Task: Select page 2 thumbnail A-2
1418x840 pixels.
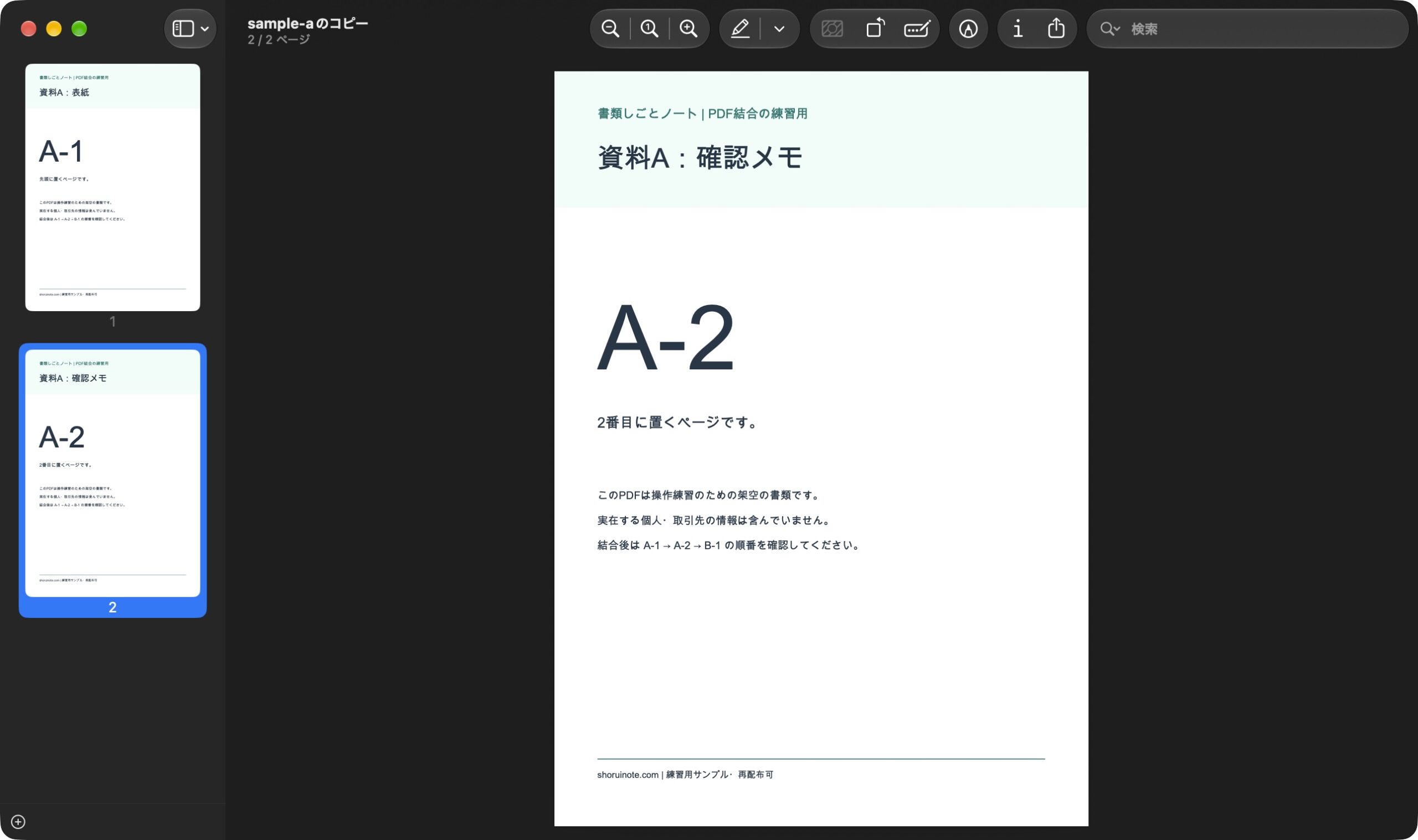Action: click(x=112, y=473)
